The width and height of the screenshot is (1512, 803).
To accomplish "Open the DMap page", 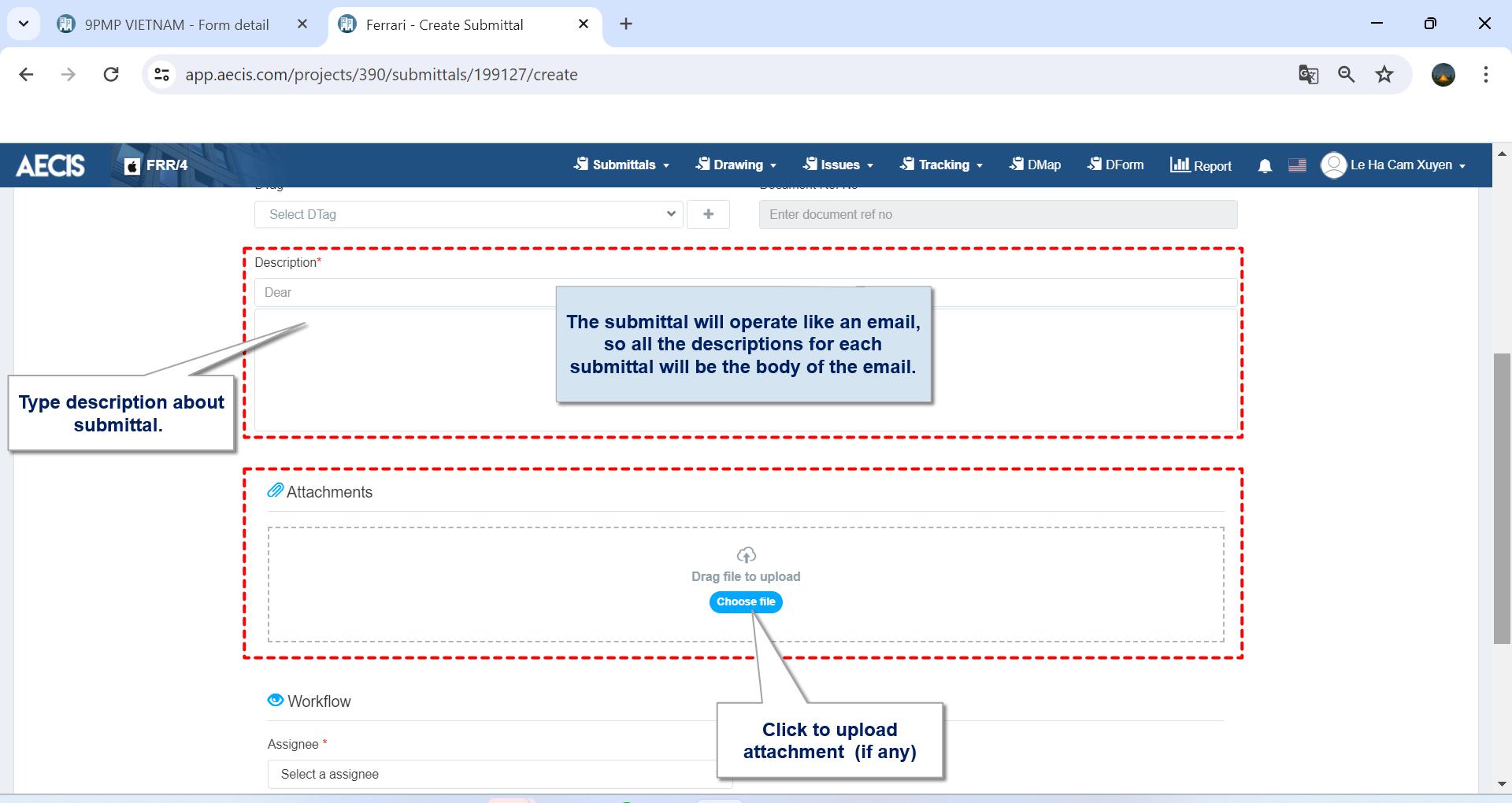I will point(1035,165).
